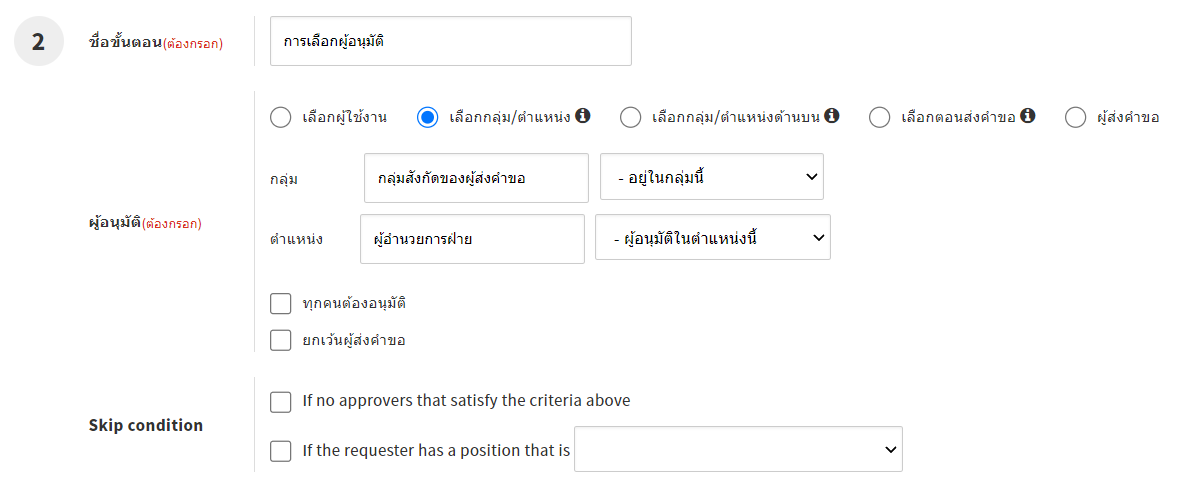
Task: Expand the ผู้อนุมัติในตำแหน่งนี้ dropdown
Action: [712, 239]
